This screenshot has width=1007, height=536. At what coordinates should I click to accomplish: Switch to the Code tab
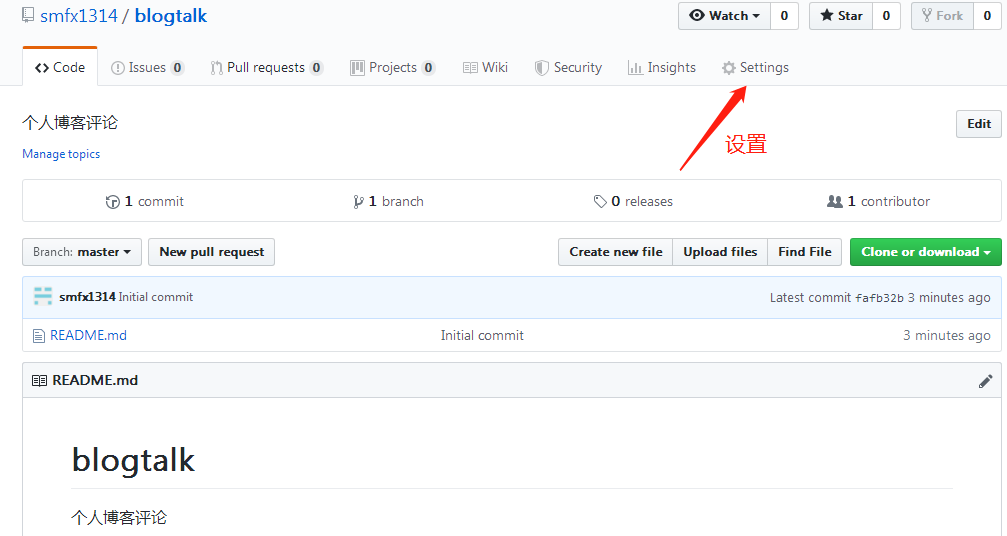coord(60,67)
